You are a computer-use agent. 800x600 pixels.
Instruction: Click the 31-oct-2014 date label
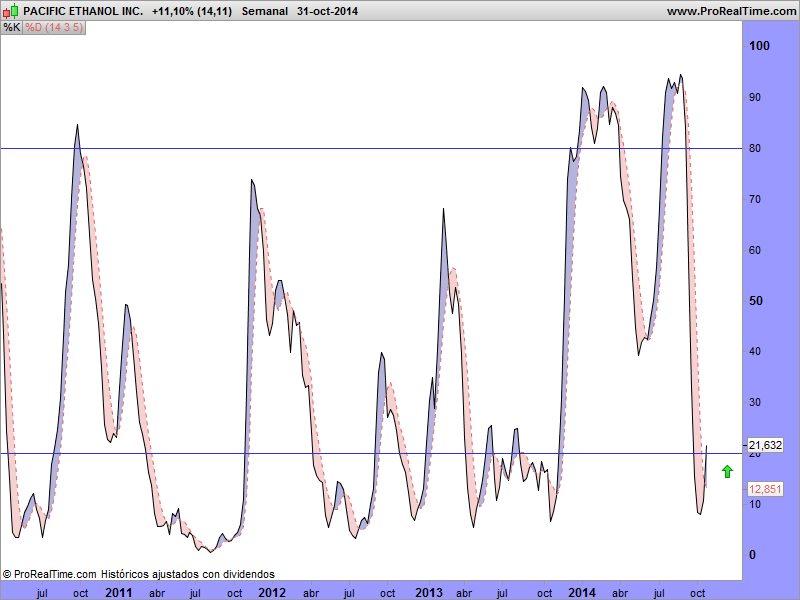(x=327, y=11)
